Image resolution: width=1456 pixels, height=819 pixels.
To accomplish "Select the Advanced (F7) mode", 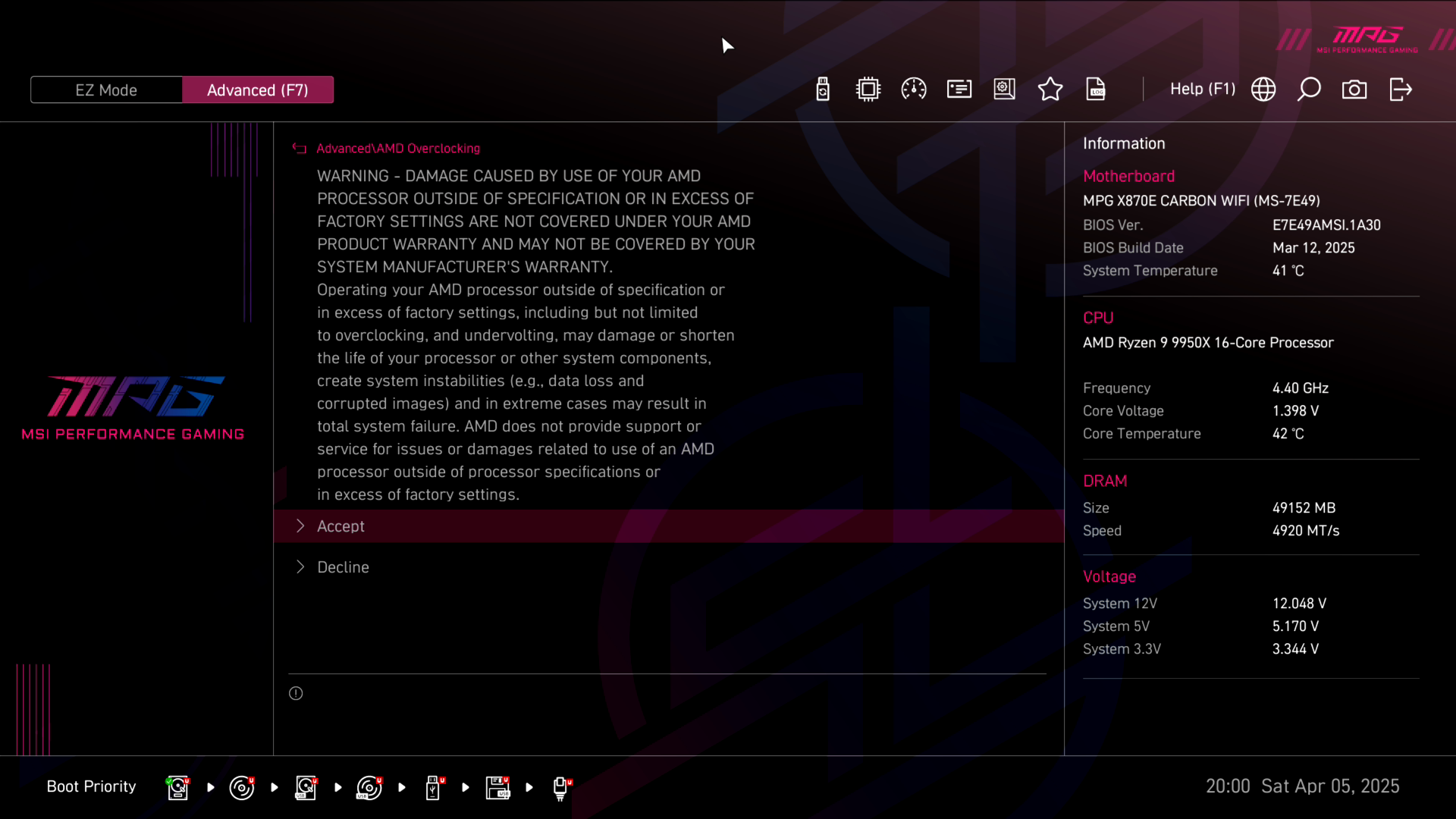I will pyautogui.click(x=258, y=90).
